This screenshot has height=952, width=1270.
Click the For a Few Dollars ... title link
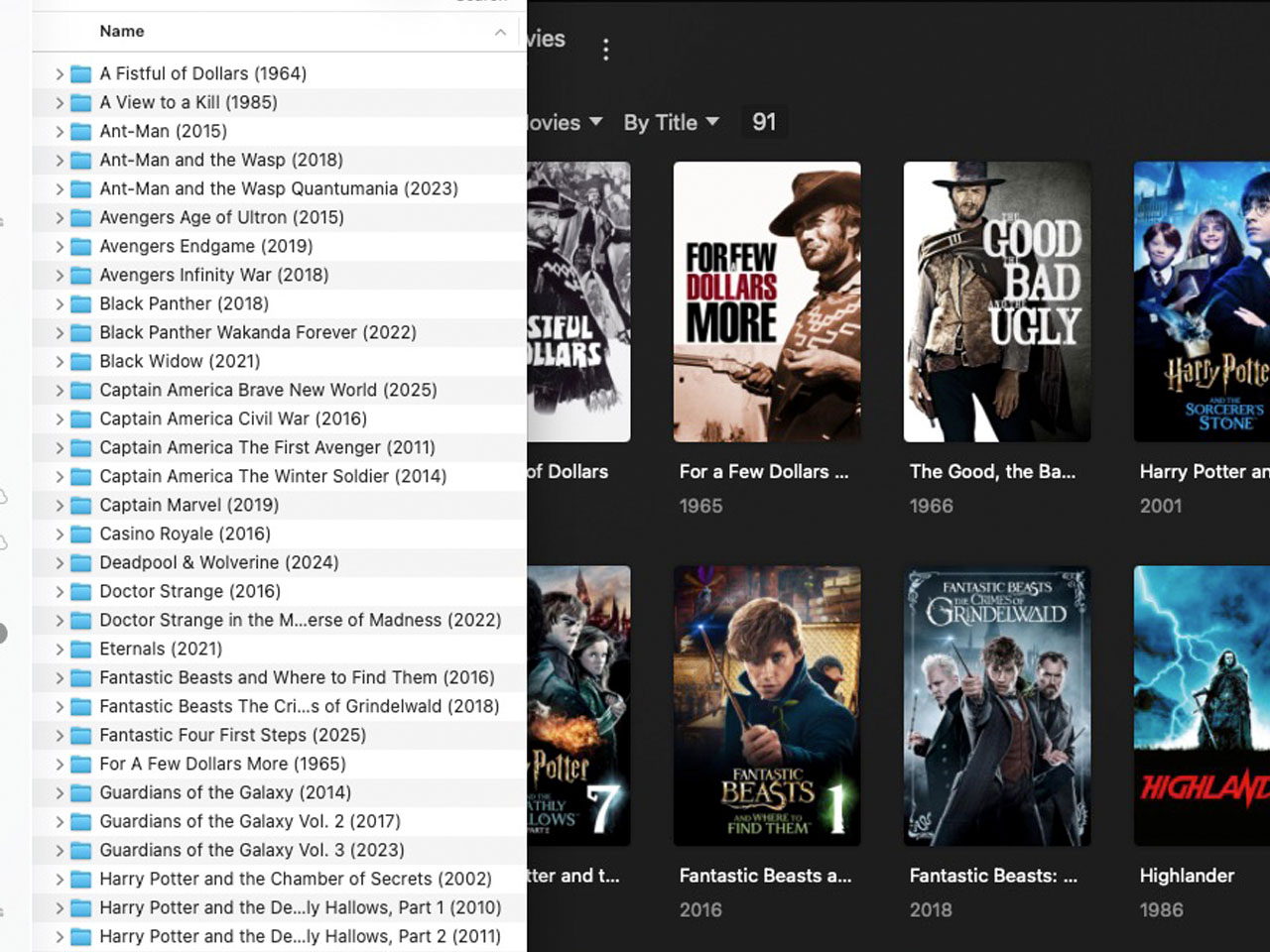(764, 472)
